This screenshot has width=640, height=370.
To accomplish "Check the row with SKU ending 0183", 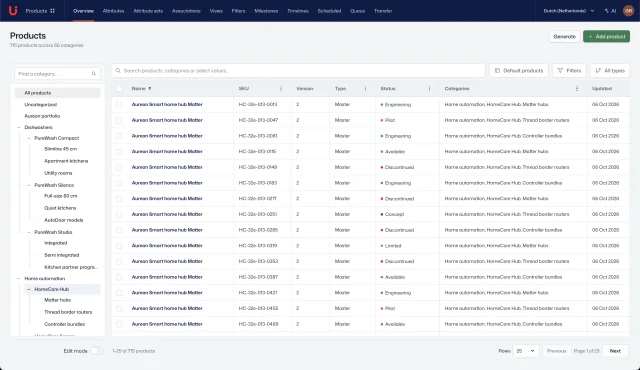I will 119,183.
